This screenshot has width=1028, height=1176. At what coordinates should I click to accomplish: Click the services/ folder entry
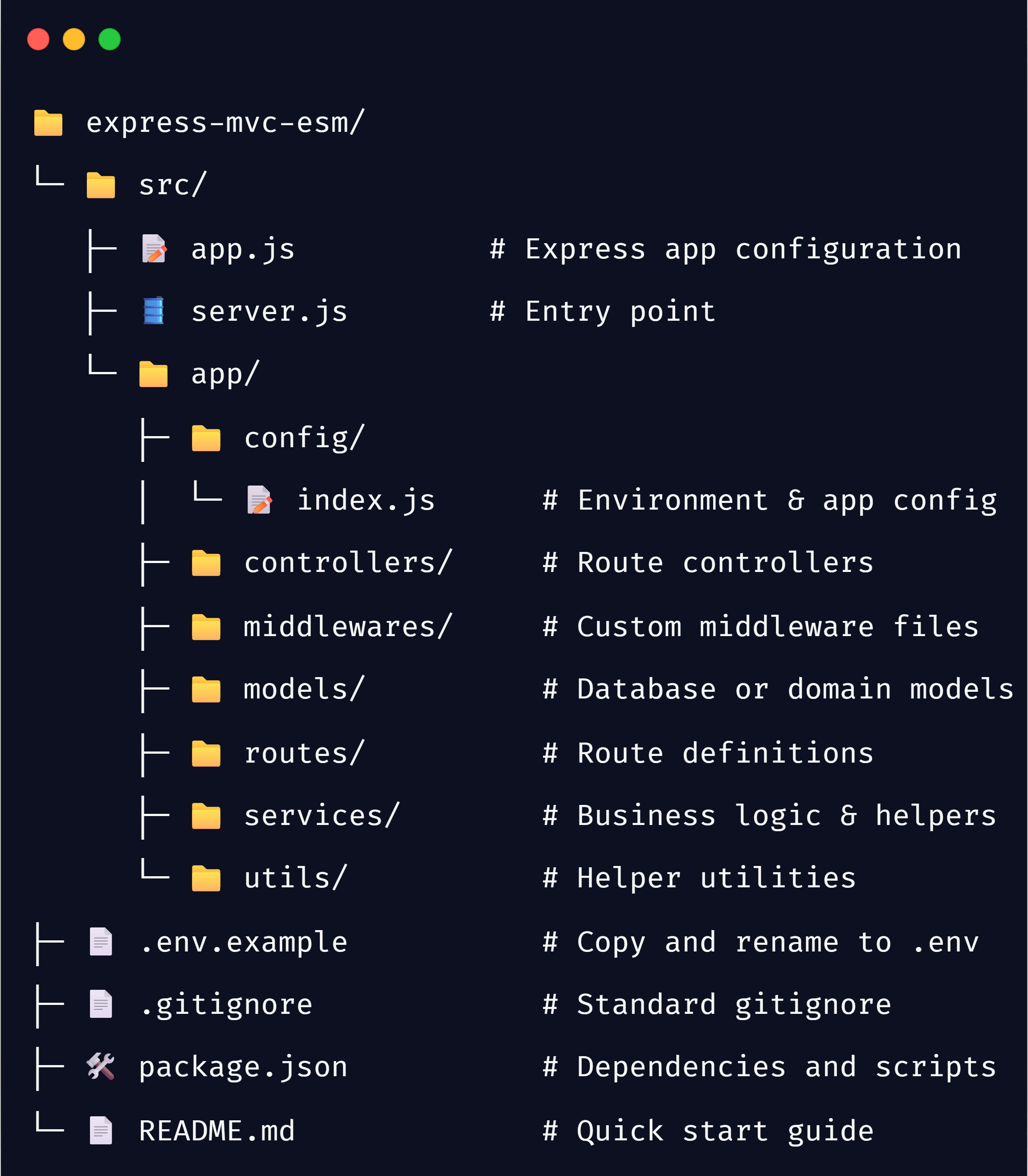pyautogui.click(x=320, y=815)
